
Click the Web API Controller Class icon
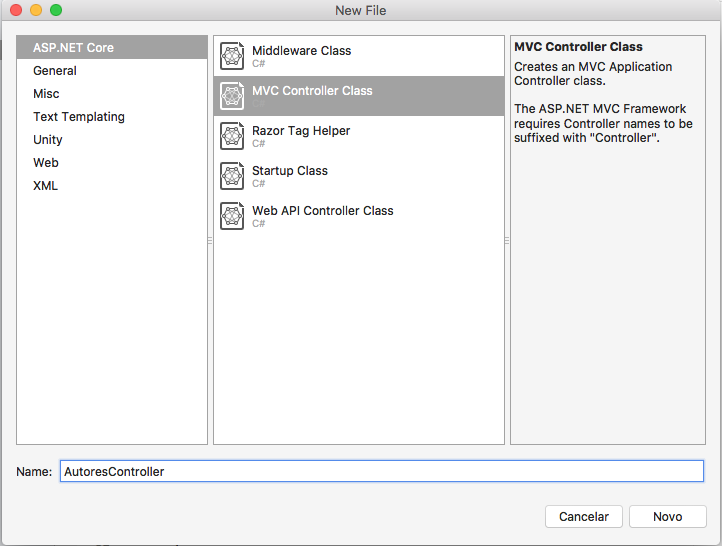pyautogui.click(x=232, y=216)
